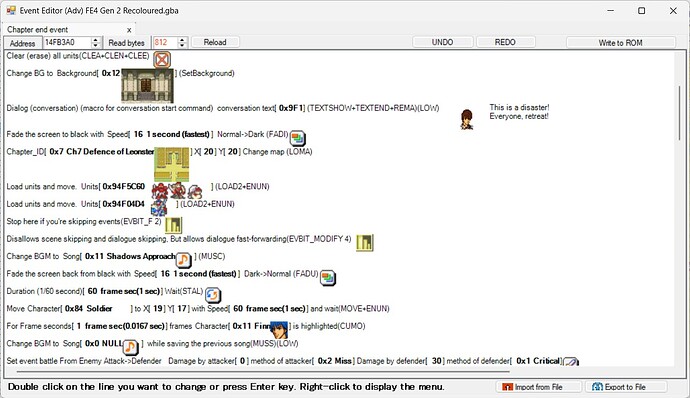The image size is (690, 398).
Task: Select the 'Change BGM to Song 0x11' line
Action: coord(116,256)
